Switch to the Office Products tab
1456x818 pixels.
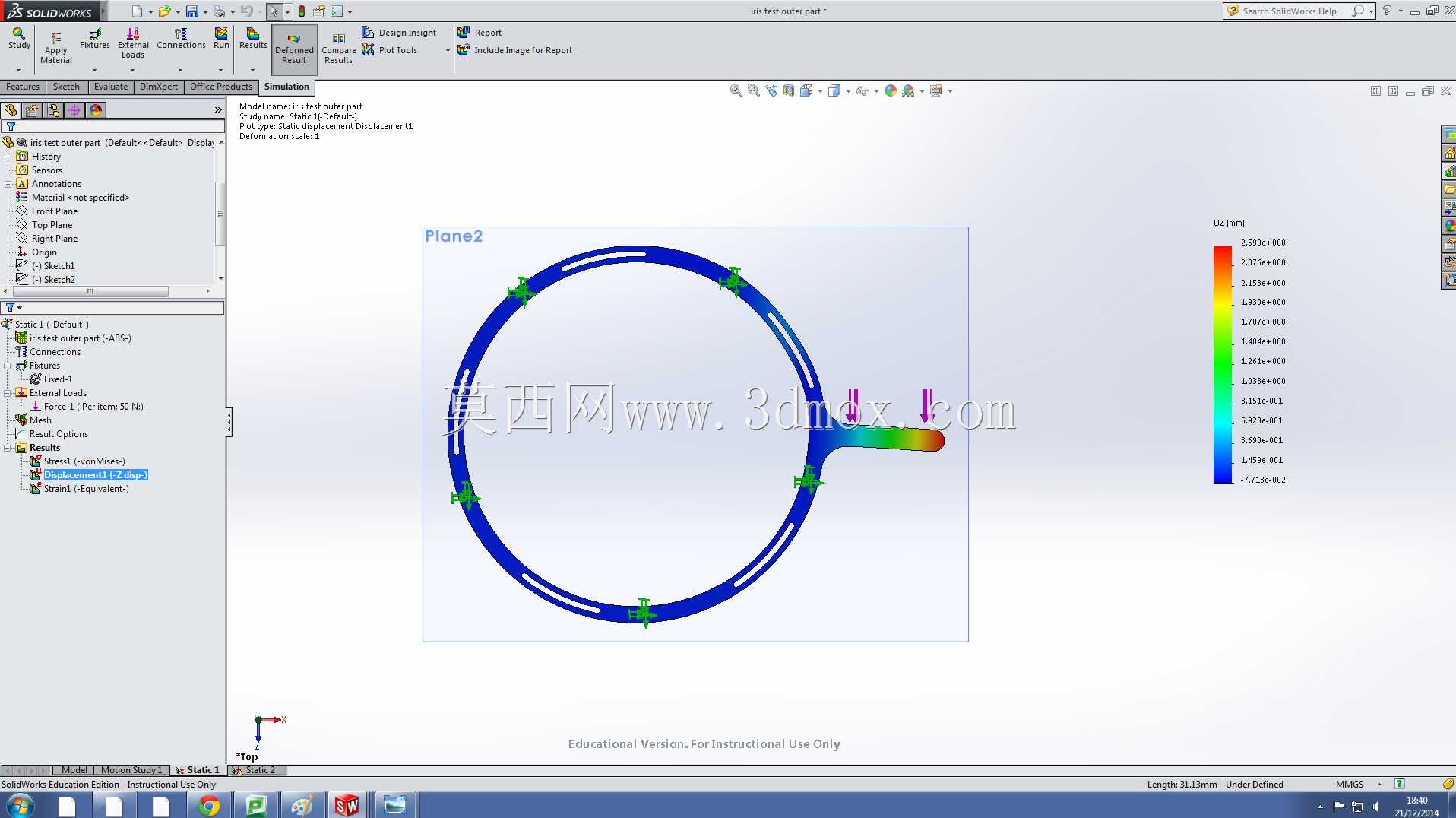(221, 87)
